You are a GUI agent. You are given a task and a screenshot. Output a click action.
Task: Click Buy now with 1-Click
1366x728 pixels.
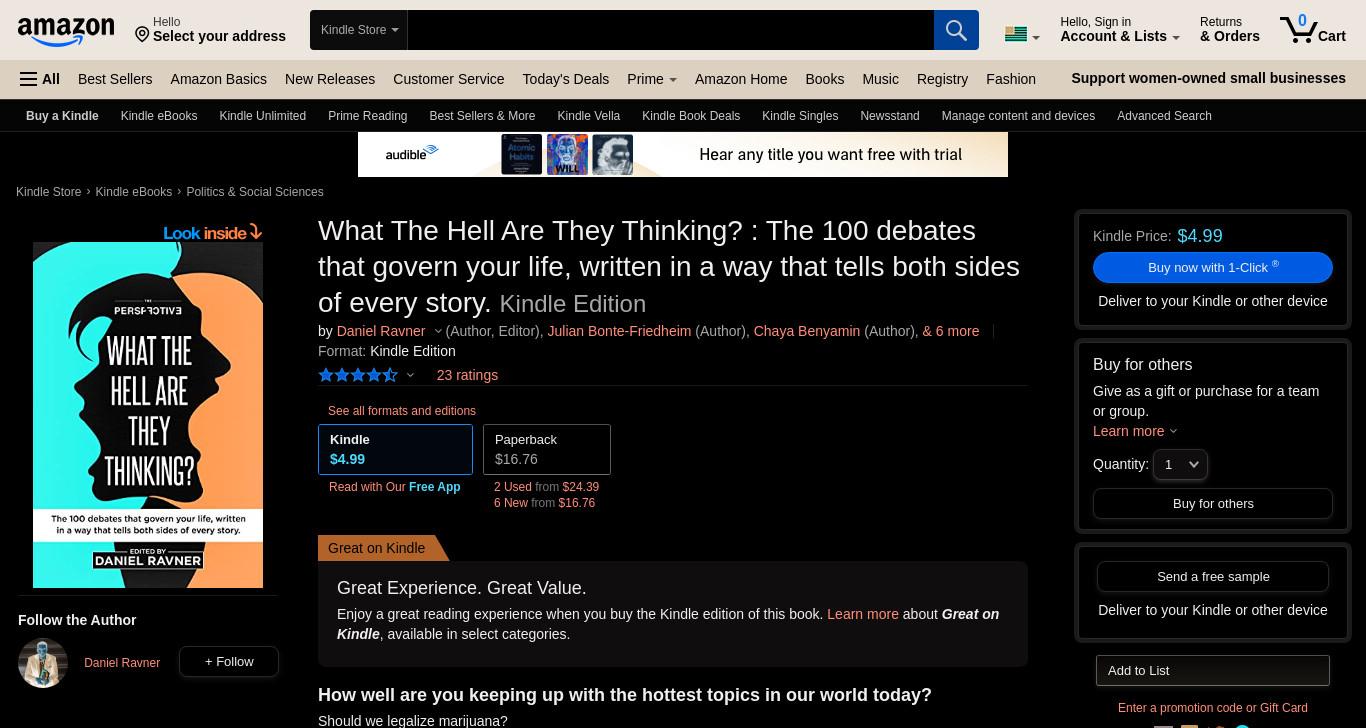point(1213,267)
